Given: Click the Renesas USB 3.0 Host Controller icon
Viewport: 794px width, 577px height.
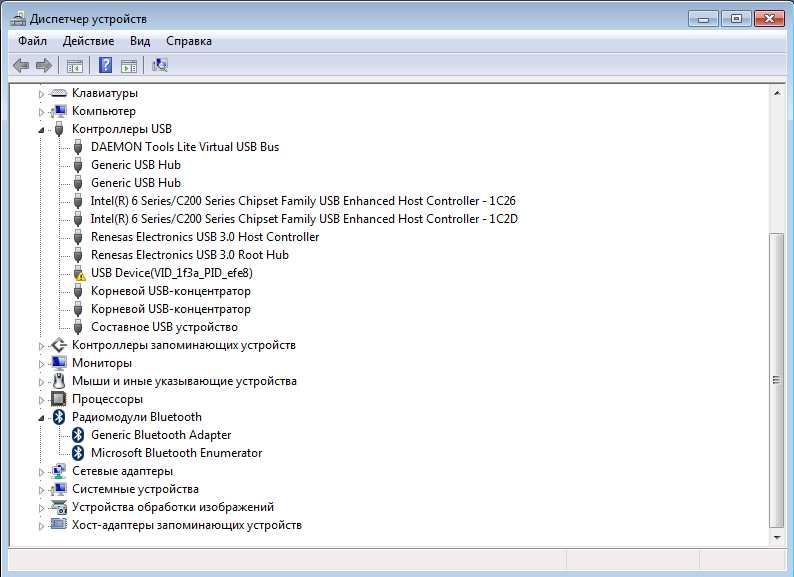Looking at the screenshot, I should click(78, 237).
